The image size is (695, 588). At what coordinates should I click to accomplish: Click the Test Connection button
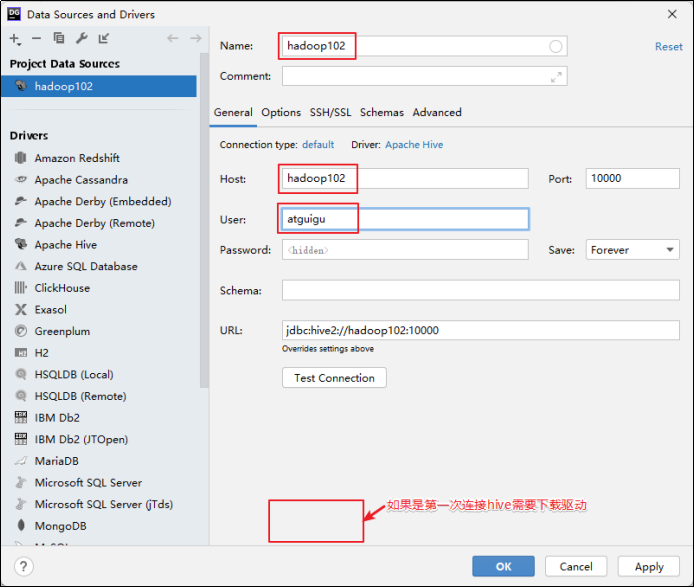click(x=334, y=378)
